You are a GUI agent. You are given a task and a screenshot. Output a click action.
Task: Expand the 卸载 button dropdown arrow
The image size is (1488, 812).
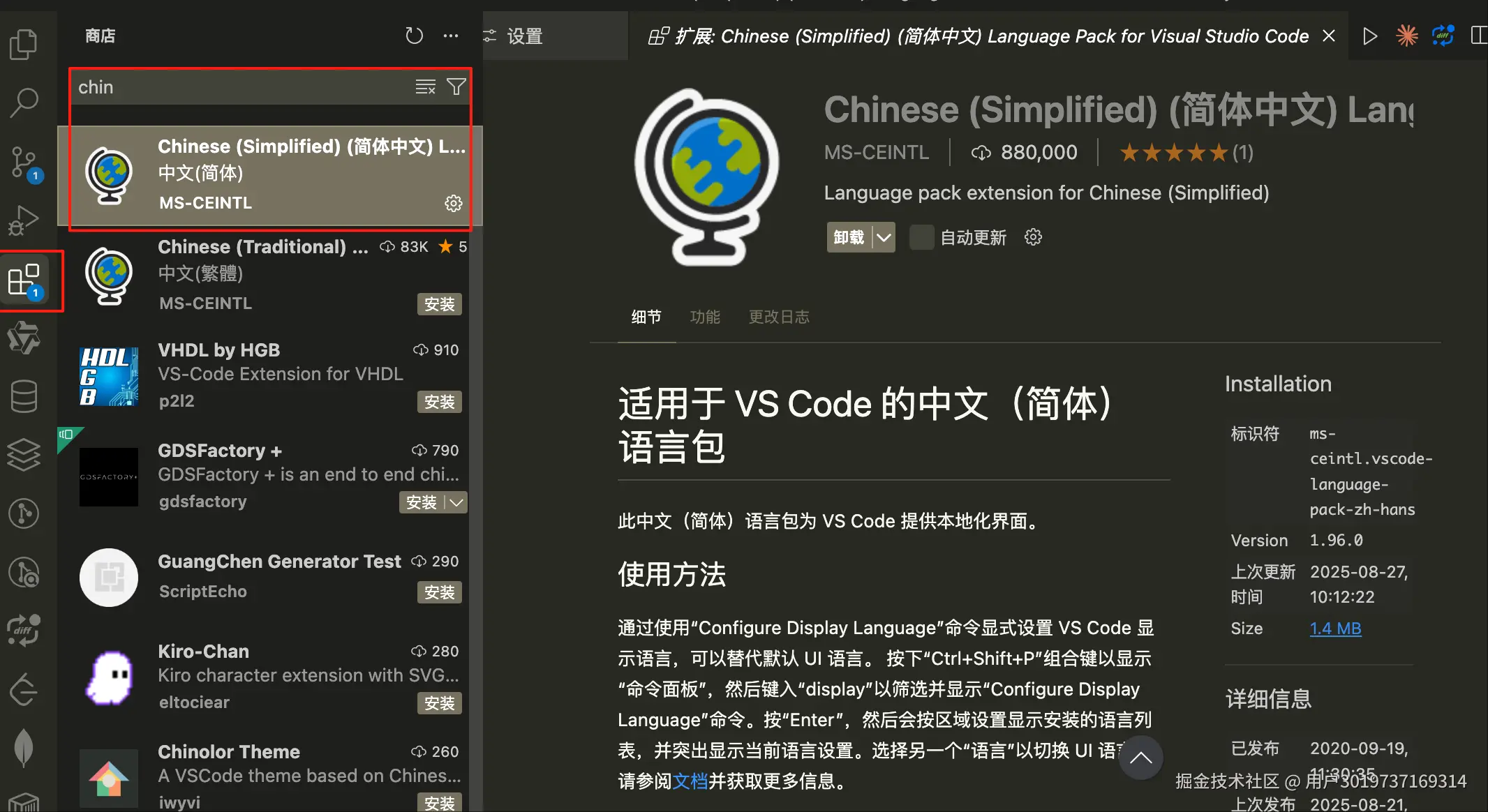click(884, 238)
